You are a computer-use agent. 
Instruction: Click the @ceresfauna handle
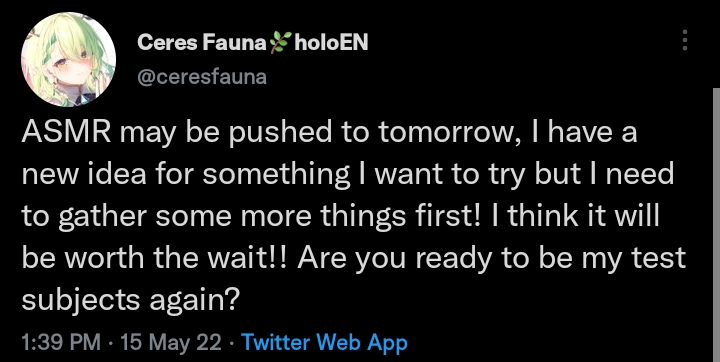202,77
